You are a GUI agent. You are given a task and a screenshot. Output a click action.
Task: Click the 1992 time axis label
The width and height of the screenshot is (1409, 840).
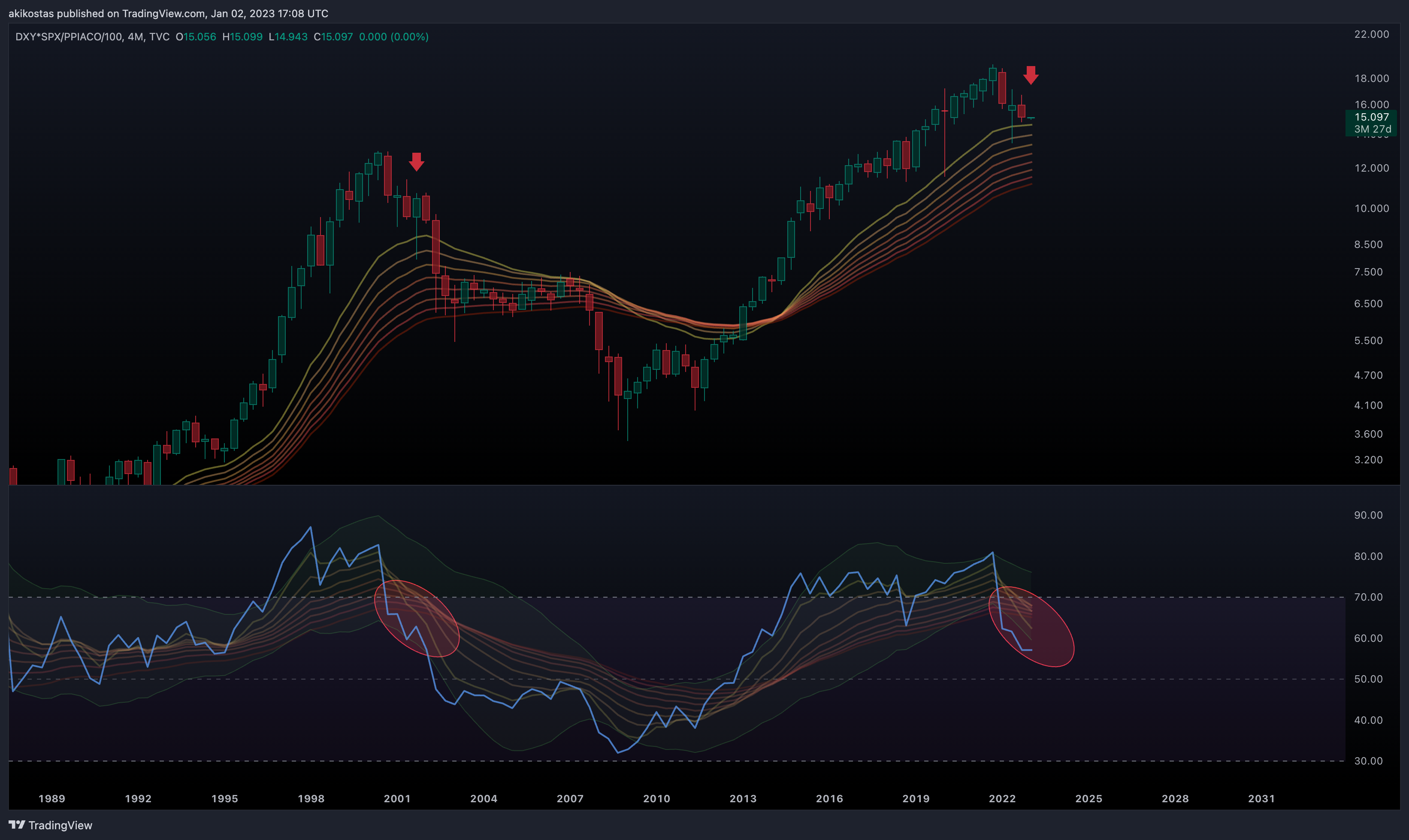pos(138,799)
